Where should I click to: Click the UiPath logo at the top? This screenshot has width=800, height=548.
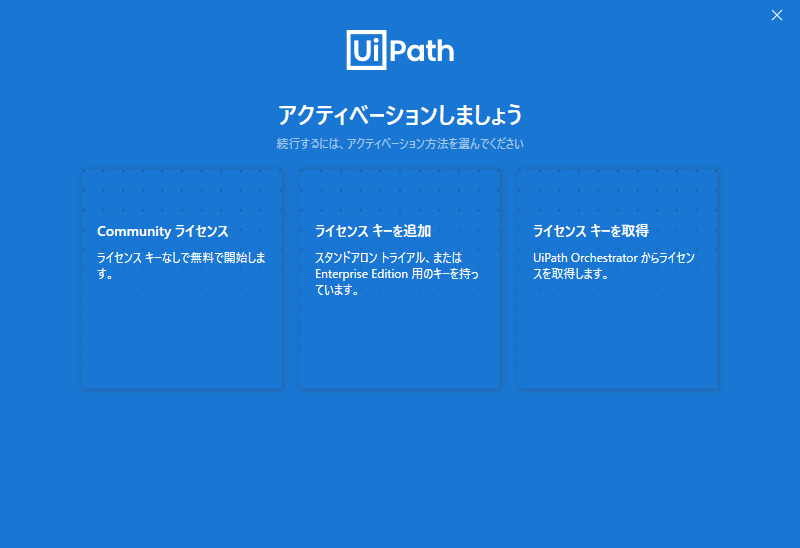pyautogui.click(x=400, y=50)
